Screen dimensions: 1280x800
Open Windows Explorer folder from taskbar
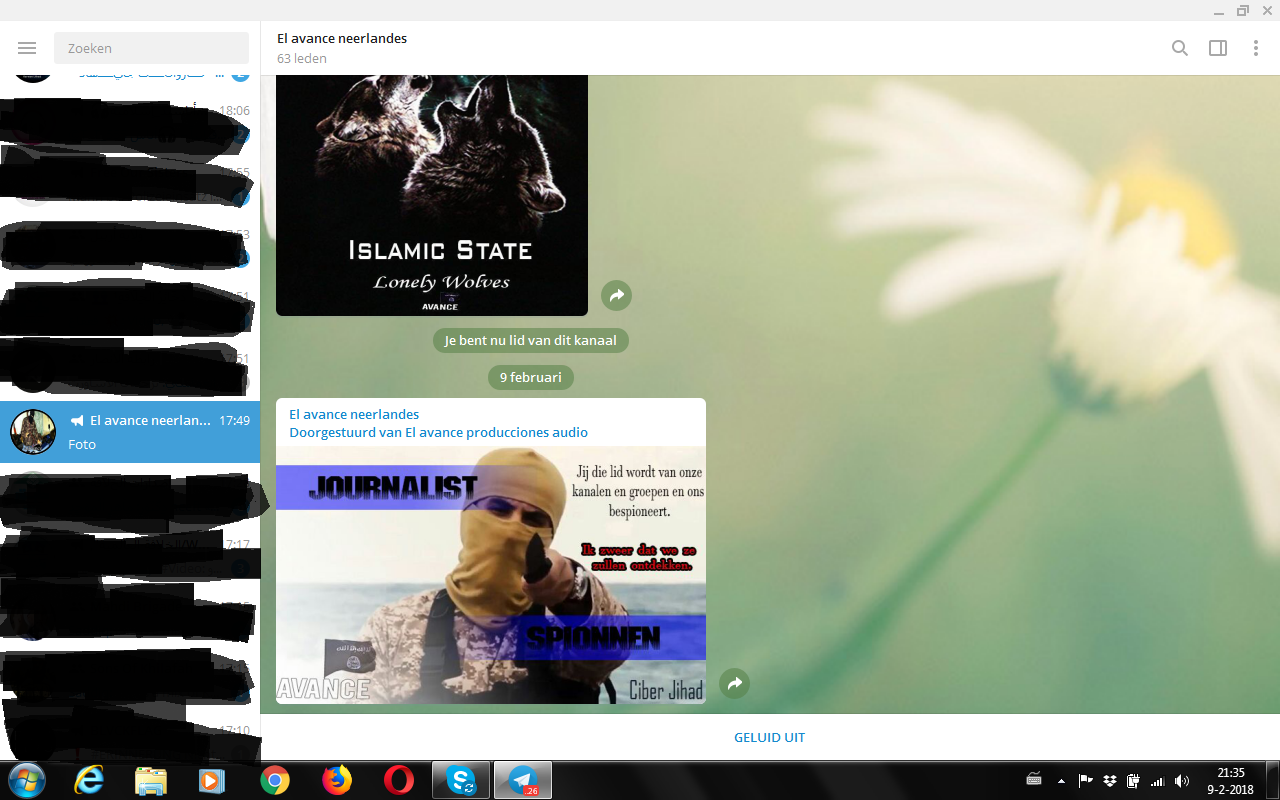pos(151,780)
